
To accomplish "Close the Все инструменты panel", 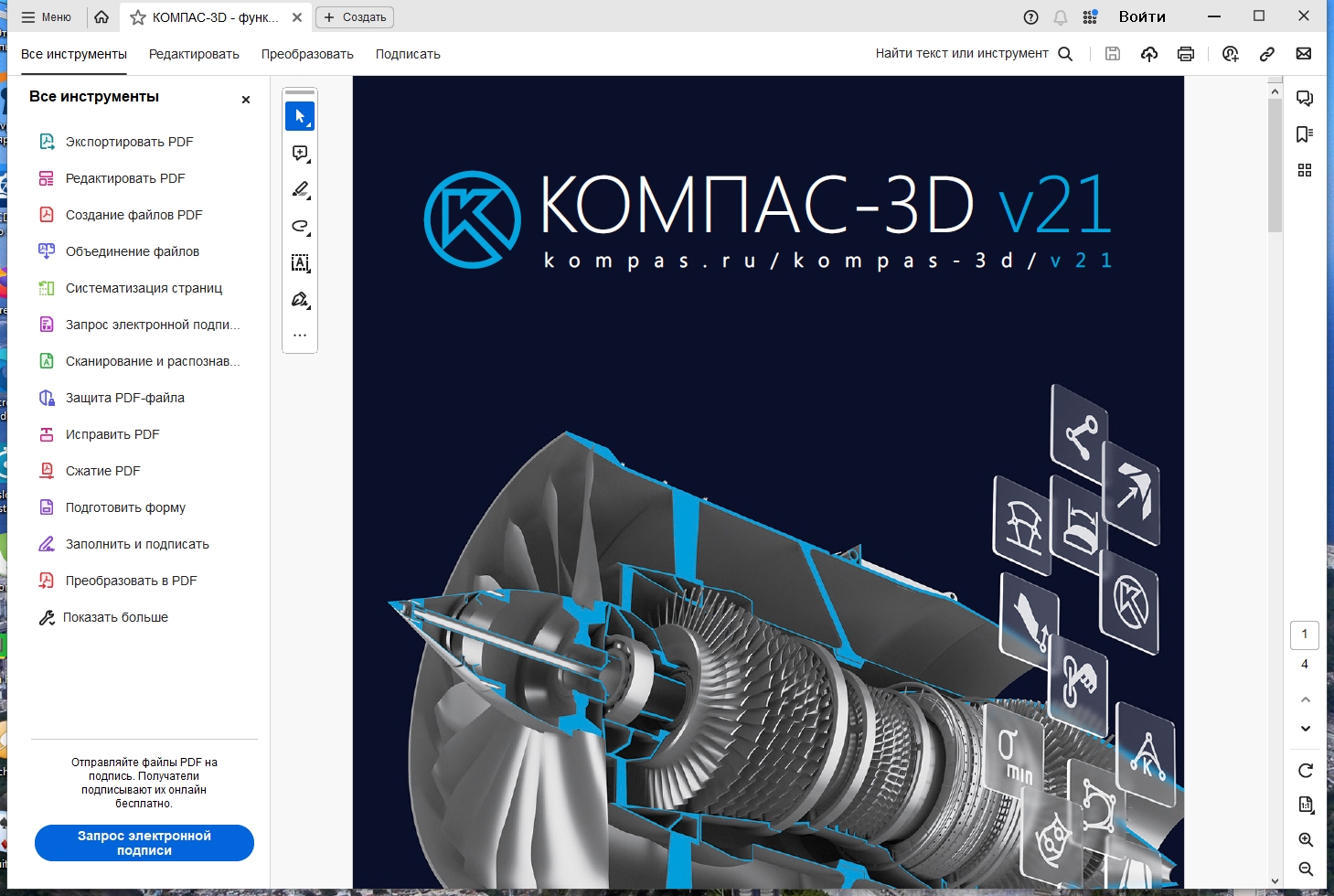I will [246, 100].
